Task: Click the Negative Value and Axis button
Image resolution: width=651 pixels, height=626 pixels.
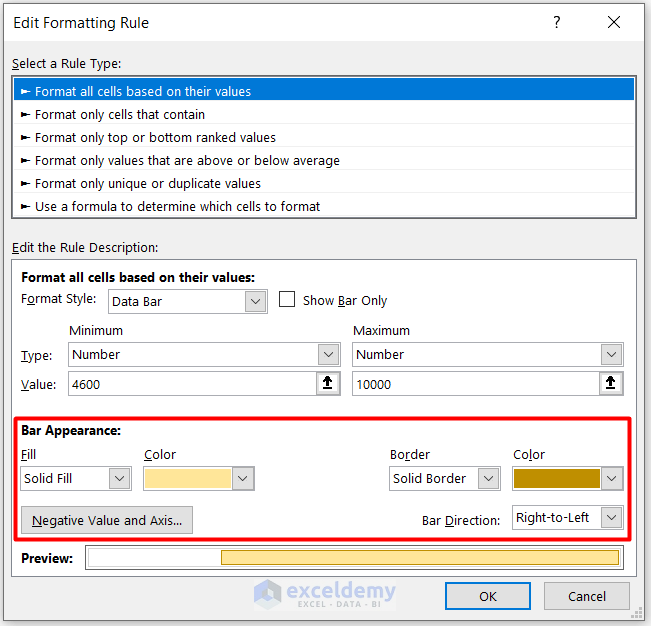Action: pyautogui.click(x=107, y=520)
